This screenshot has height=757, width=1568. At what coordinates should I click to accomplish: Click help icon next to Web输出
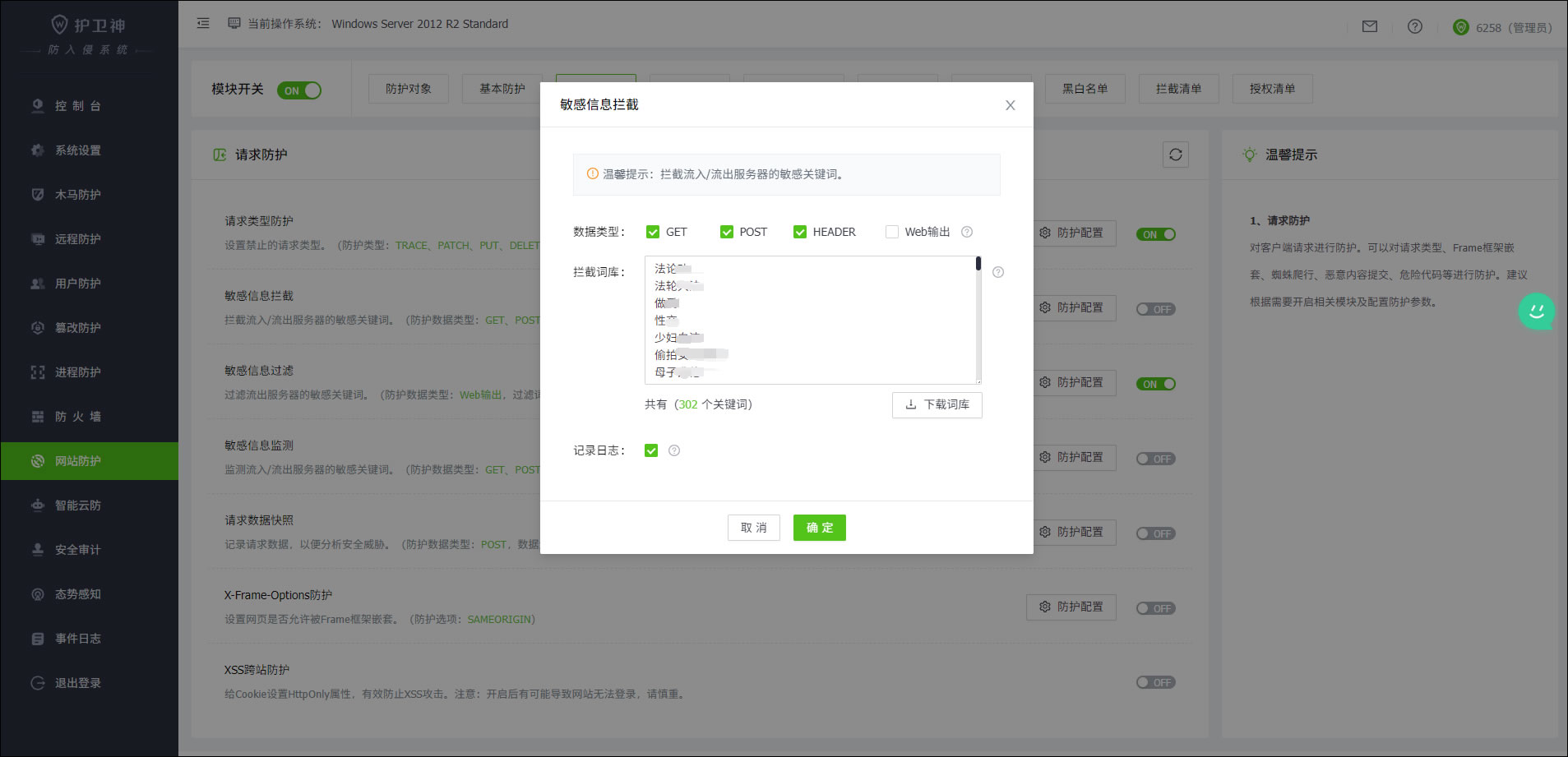(967, 232)
